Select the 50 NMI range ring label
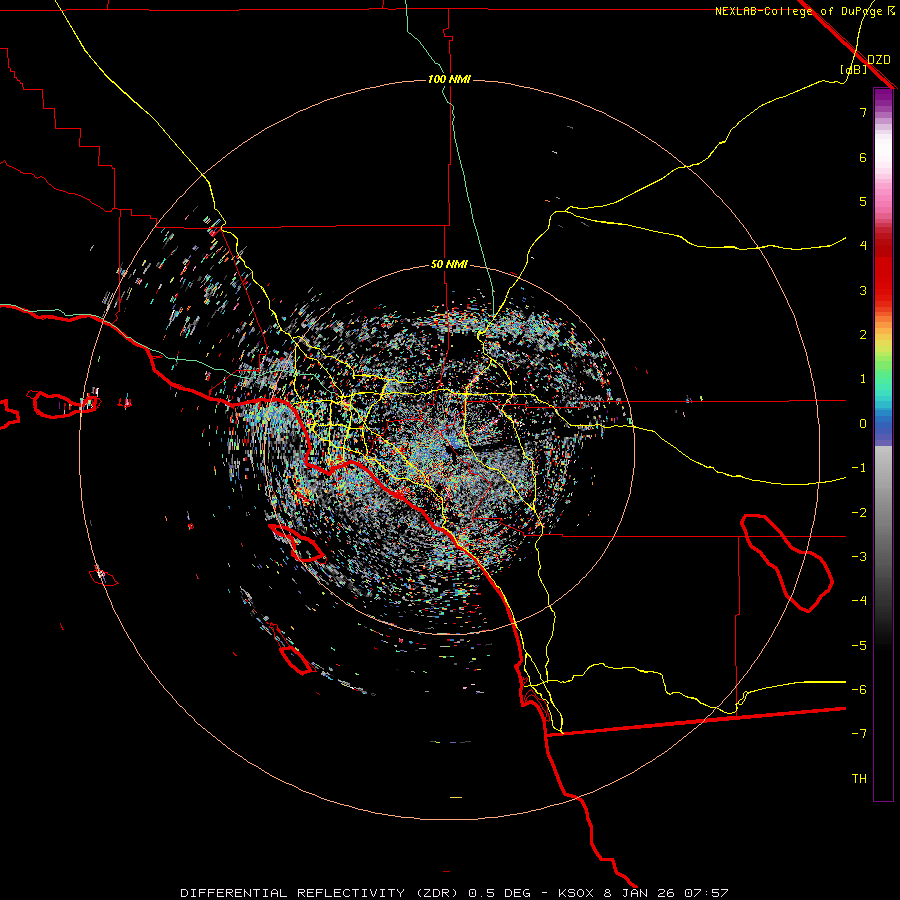The image size is (900, 900). [x=449, y=264]
